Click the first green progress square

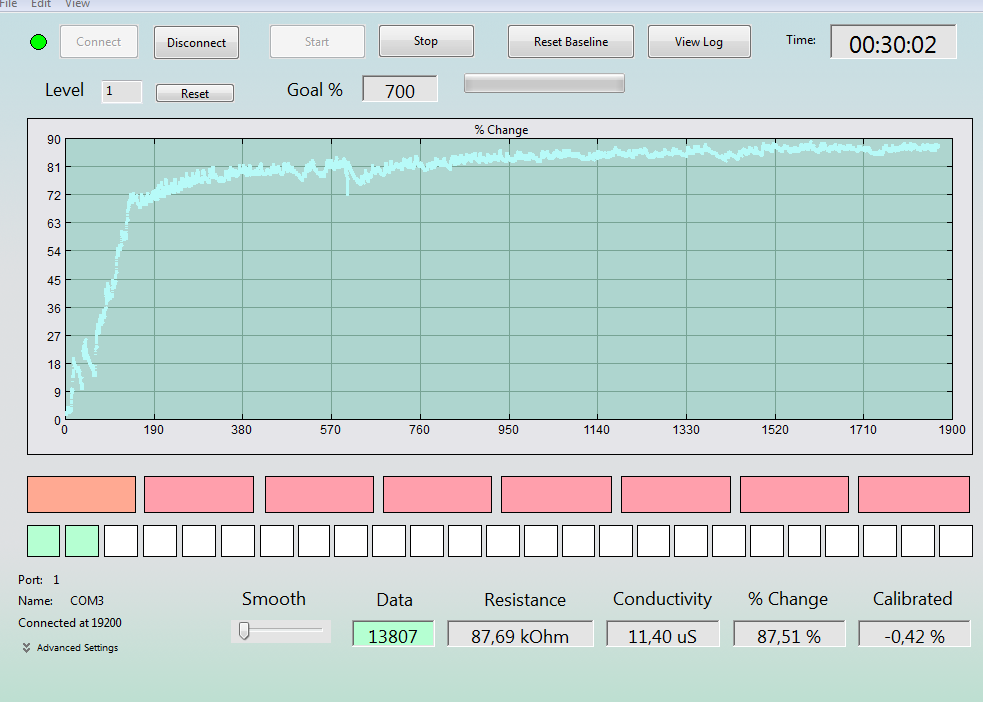click(43, 541)
